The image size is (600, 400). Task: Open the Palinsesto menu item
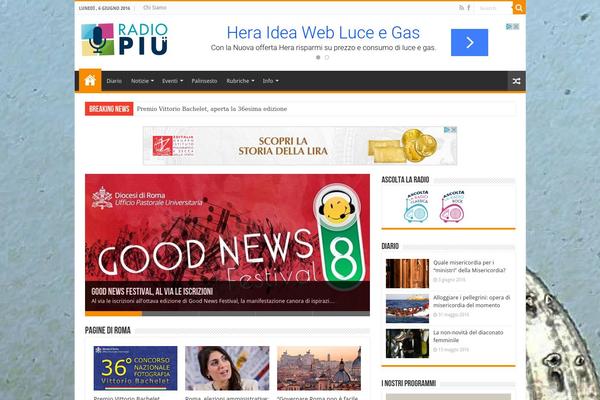[x=204, y=81]
